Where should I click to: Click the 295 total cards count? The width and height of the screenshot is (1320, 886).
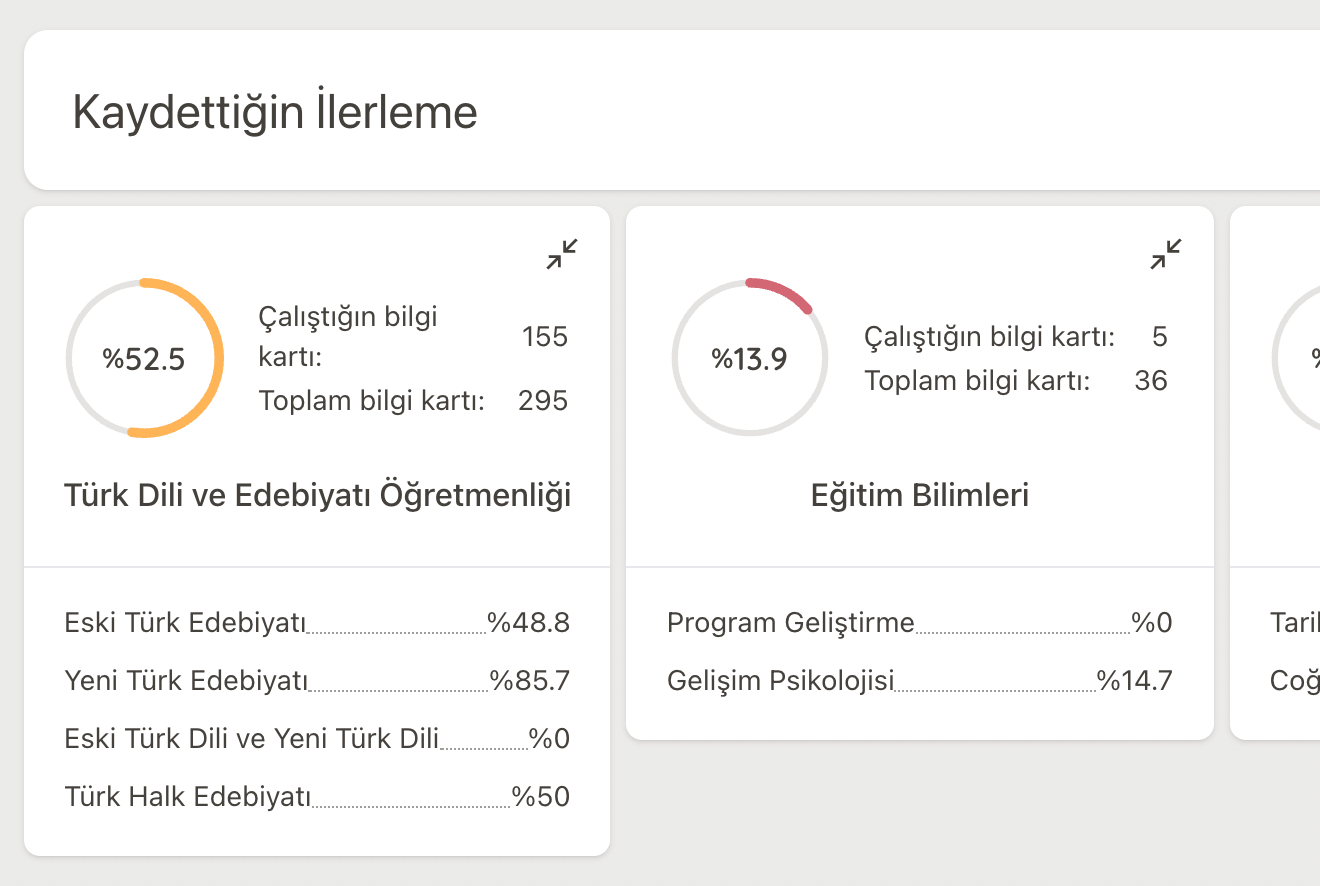point(543,401)
